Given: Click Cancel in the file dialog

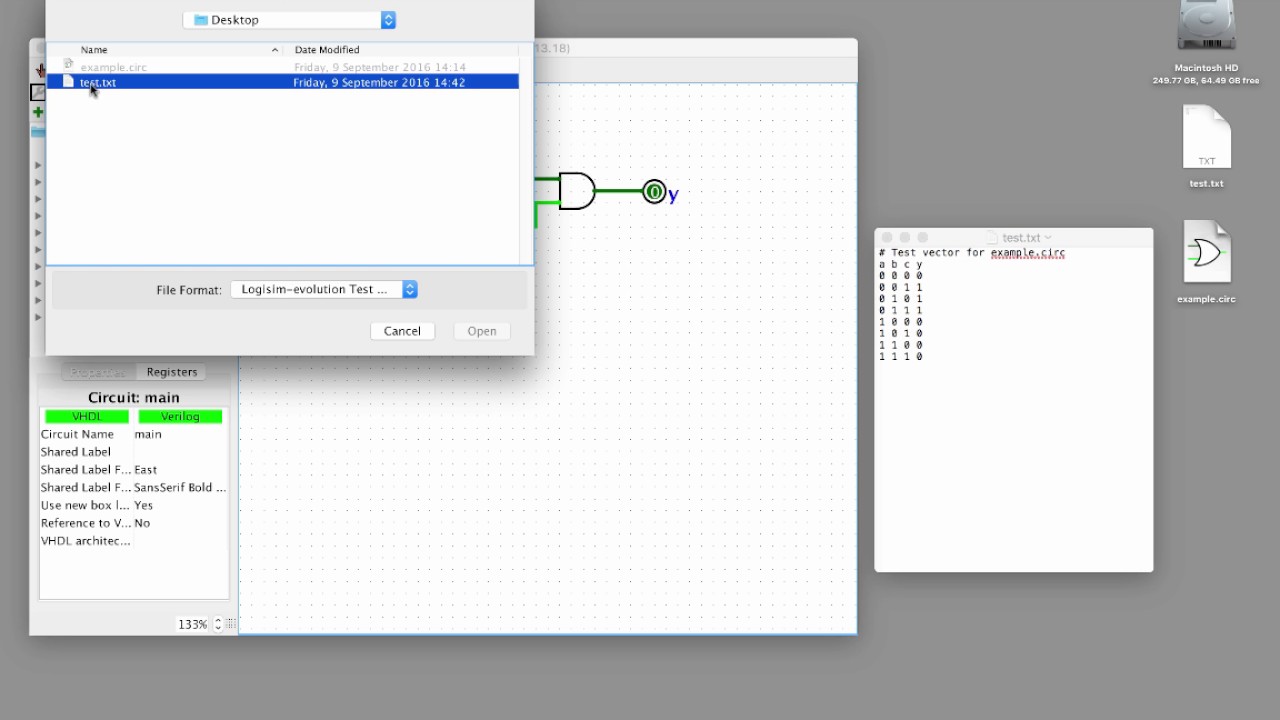Looking at the screenshot, I should coord(402,331).
